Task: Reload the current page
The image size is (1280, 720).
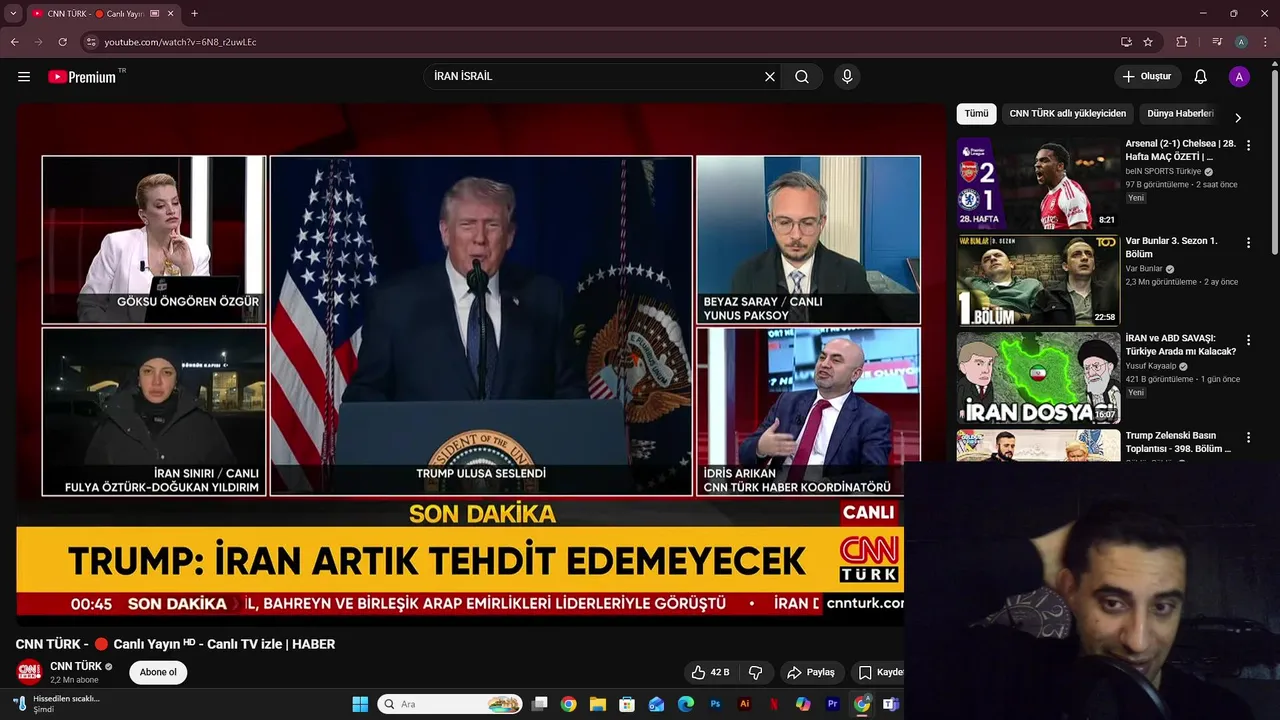Action: point(62,42)
